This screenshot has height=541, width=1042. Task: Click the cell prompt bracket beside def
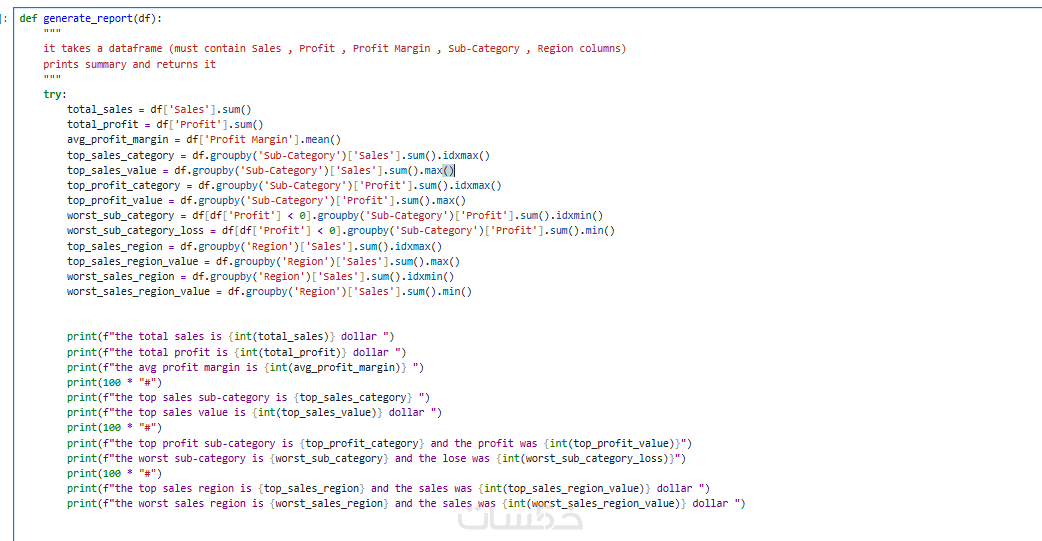click(x=5, y=19)
